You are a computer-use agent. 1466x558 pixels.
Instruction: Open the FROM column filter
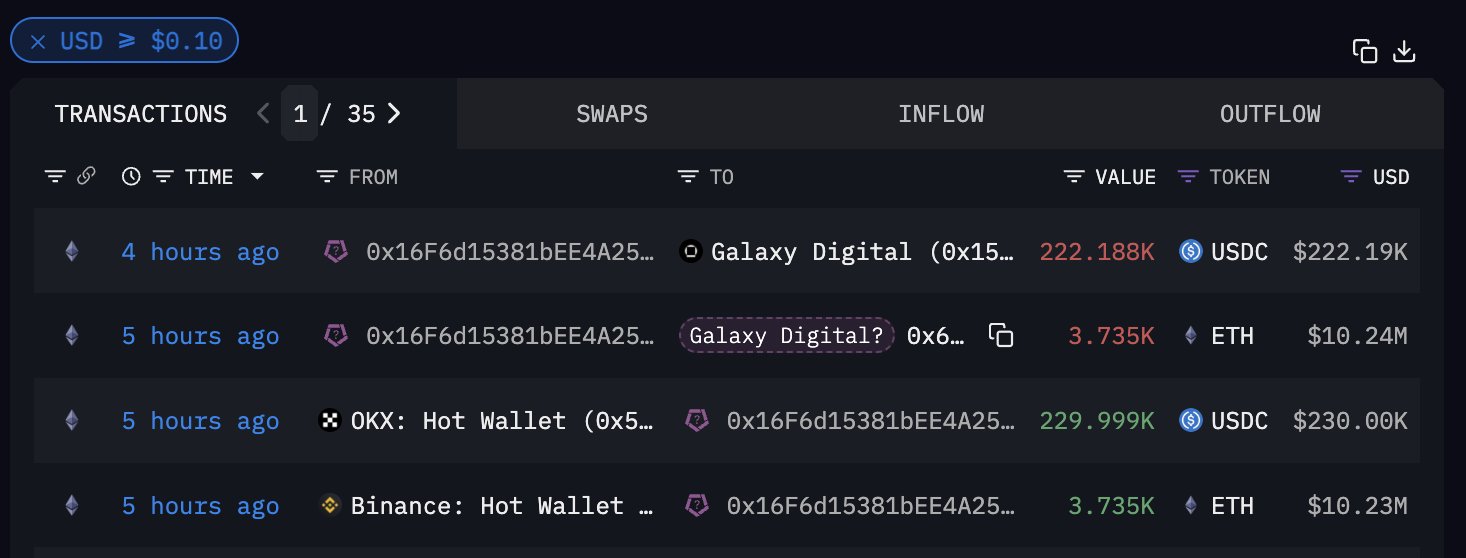coord(327,177)
